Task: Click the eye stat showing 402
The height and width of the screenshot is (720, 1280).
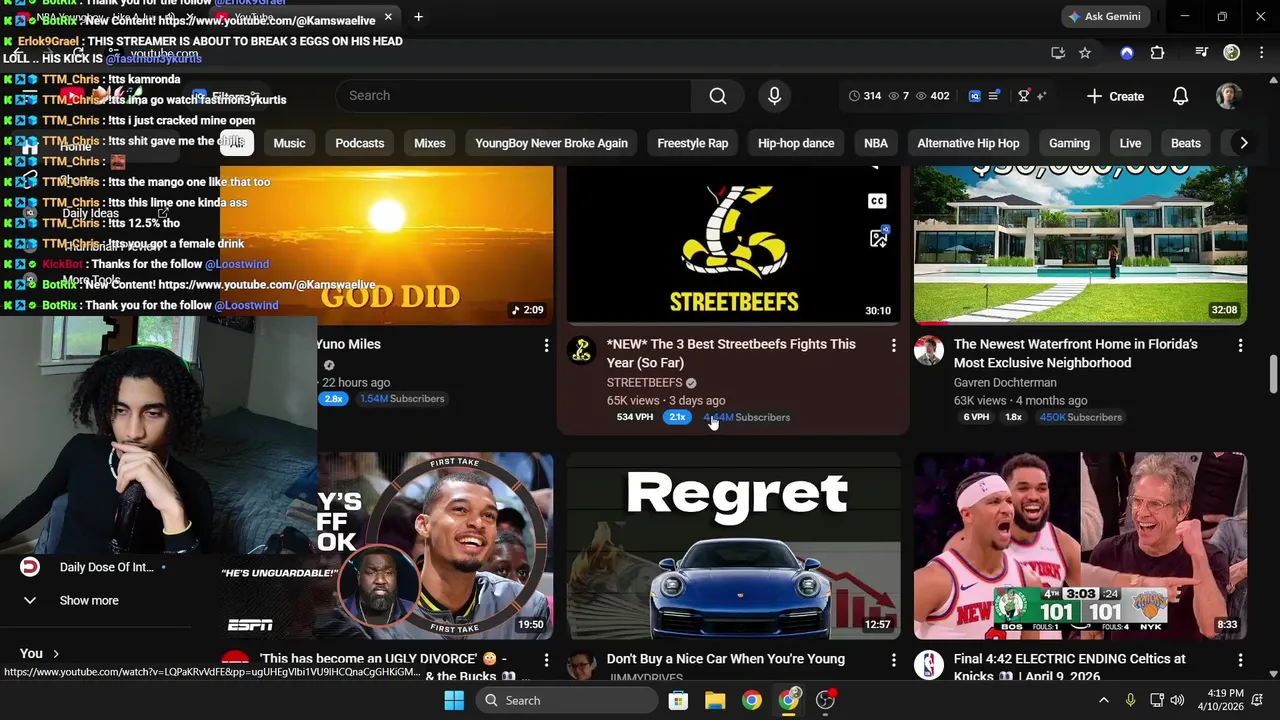Action: click(933, 96)
